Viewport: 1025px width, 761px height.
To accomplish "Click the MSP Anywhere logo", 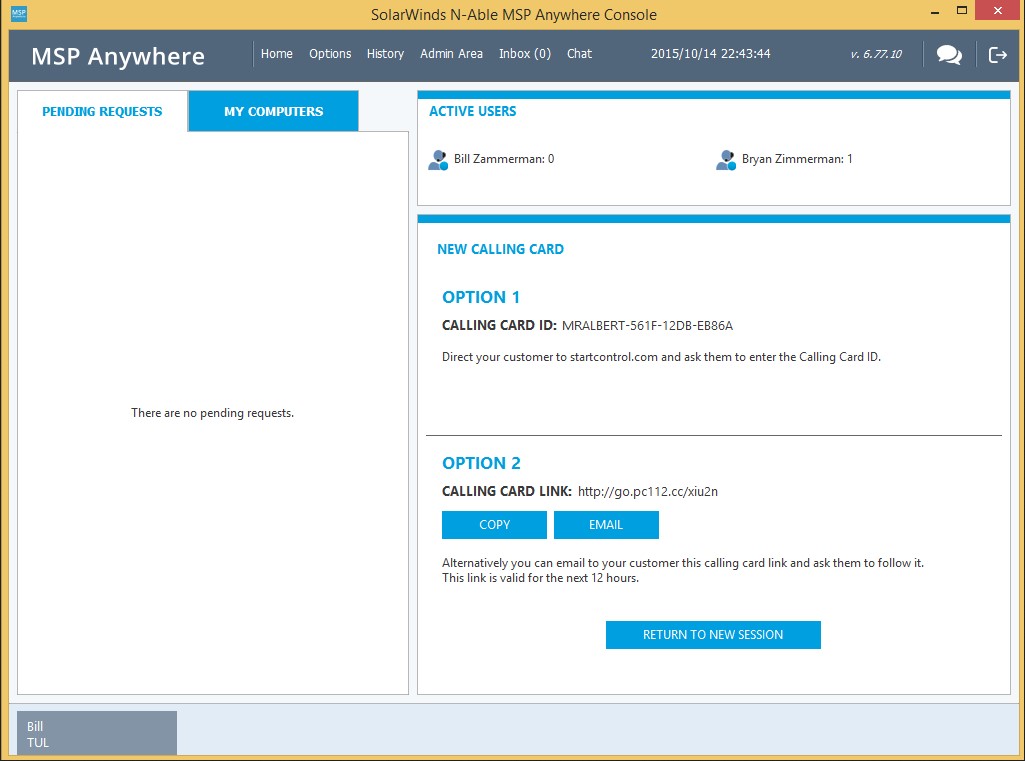I will [x=117, y=57].
